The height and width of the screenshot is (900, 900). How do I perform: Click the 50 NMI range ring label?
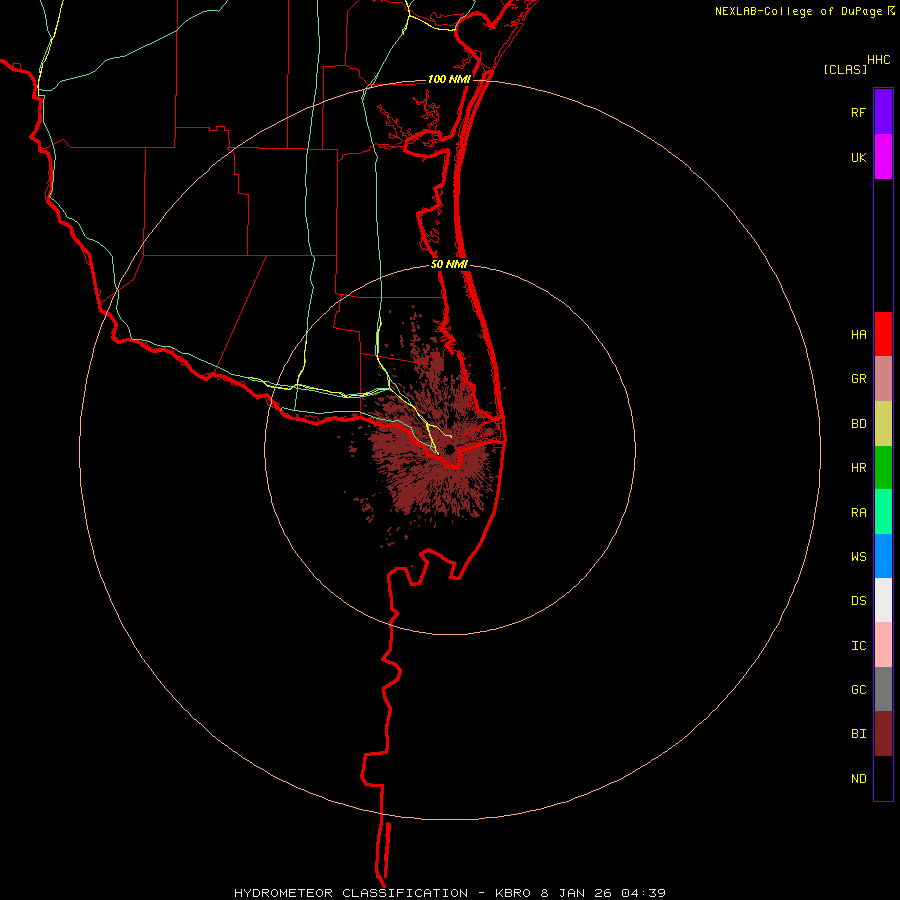pos(449,264)
